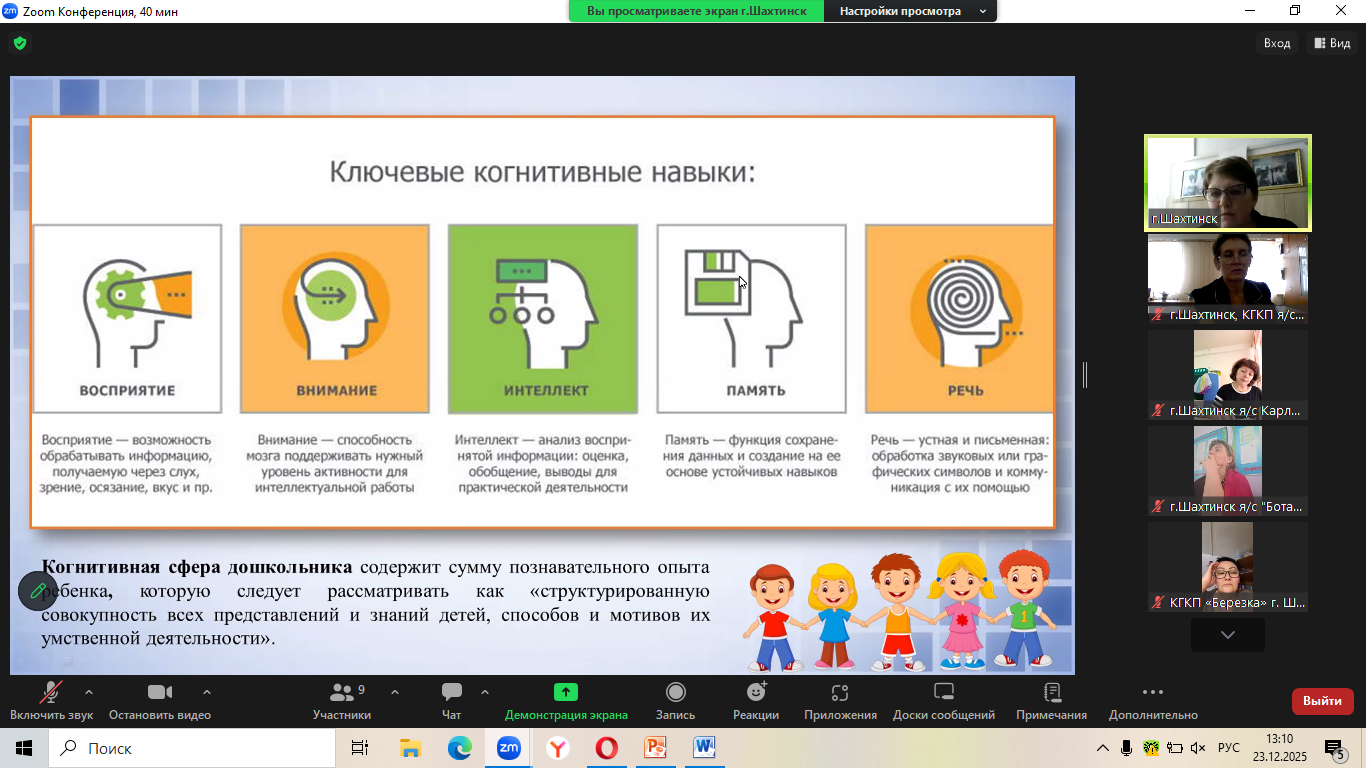The width and height of the screenshot is (1366, 768).
Task: Click the green encryption shield icon
Action: [19, 43]
